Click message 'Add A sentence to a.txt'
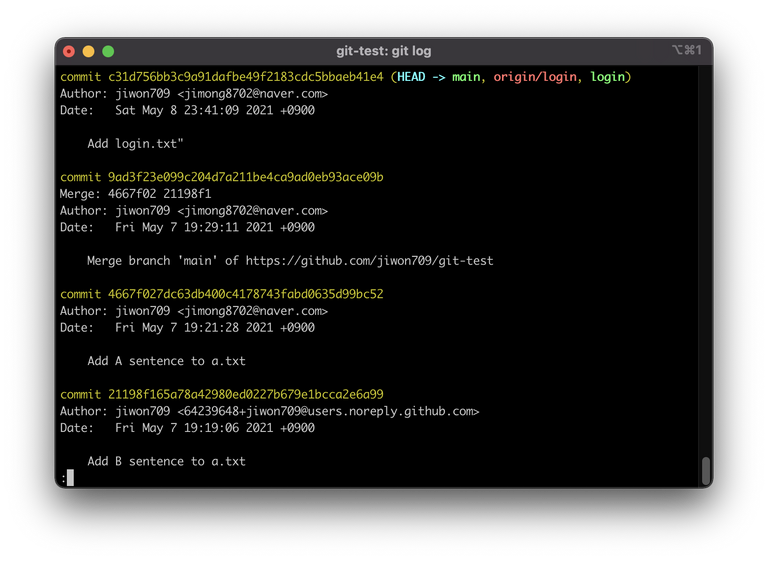768x561 pixels. pyautogui.click(x=167, y=361)
